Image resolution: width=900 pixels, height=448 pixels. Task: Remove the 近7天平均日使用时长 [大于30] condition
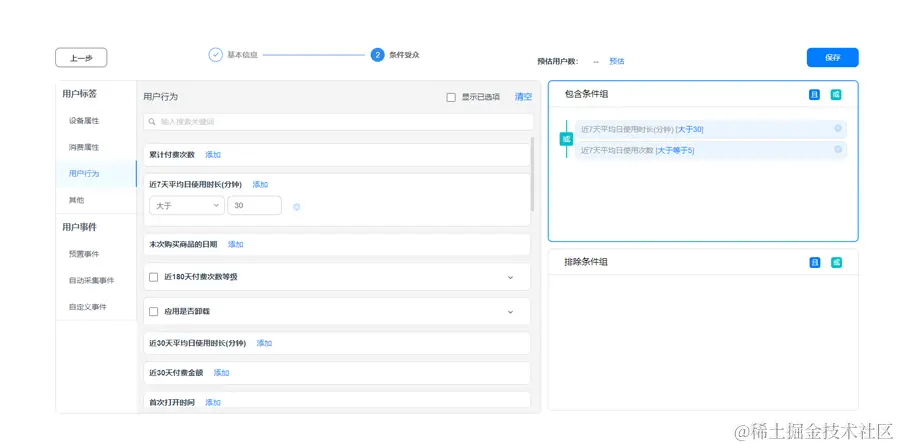tap(837, 128)
